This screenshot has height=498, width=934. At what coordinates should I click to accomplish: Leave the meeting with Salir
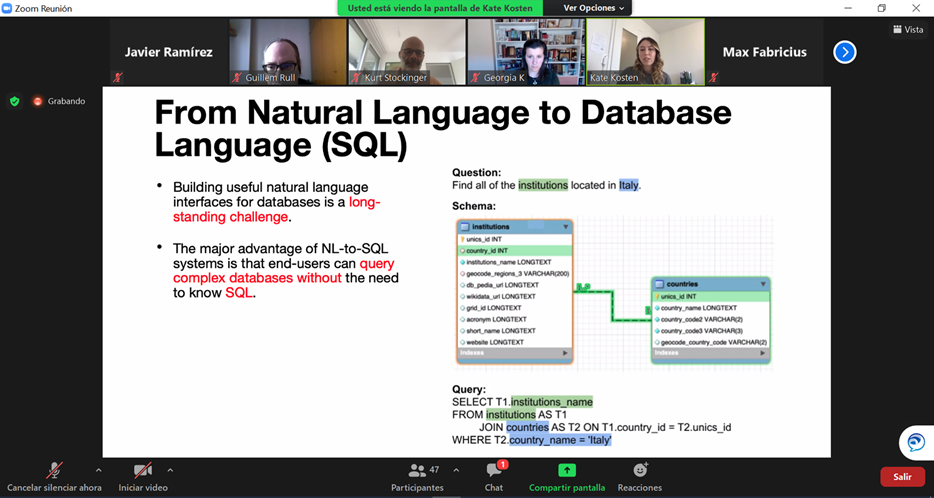[x=902, y=477]
